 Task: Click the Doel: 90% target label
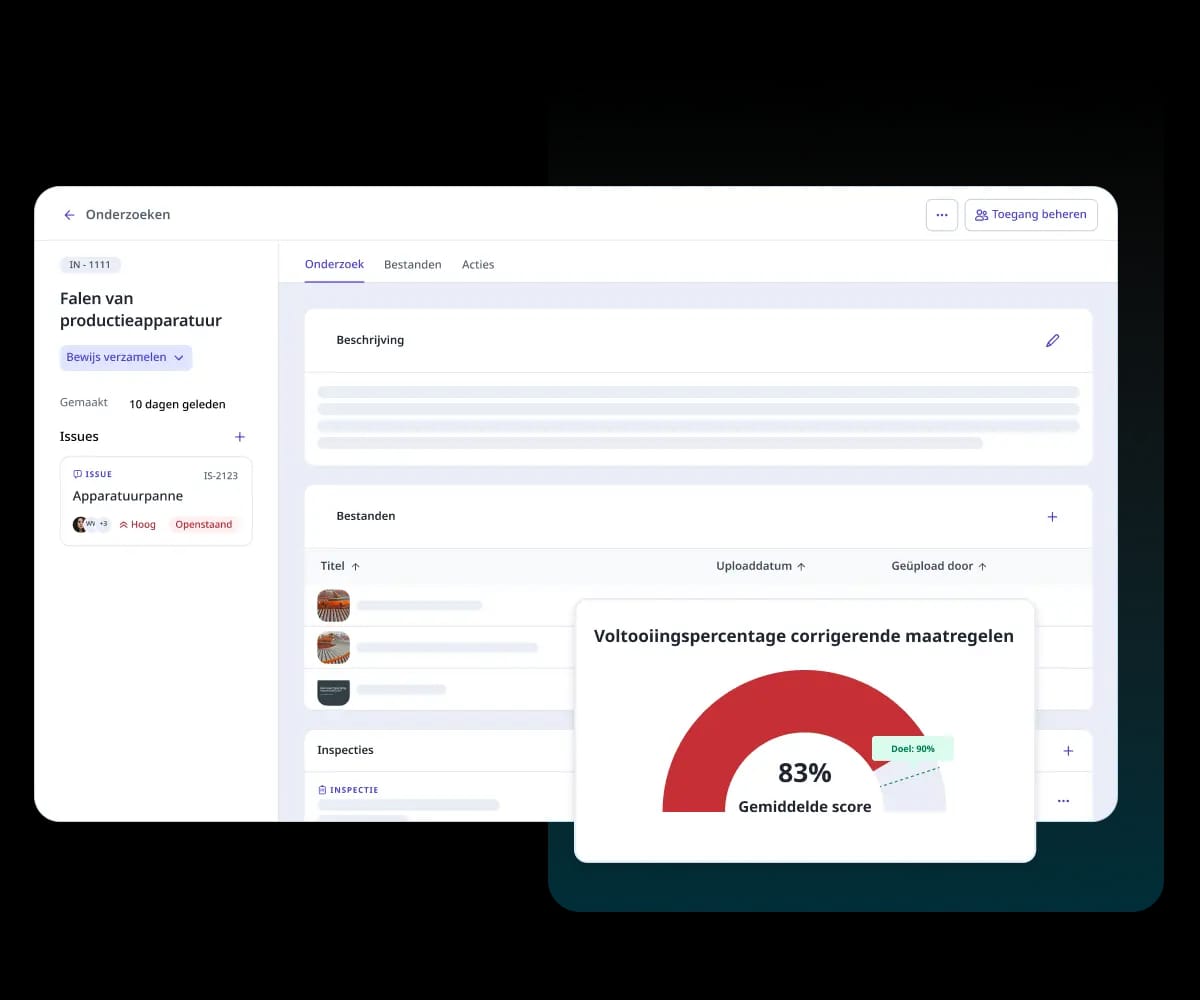point(912,749)
